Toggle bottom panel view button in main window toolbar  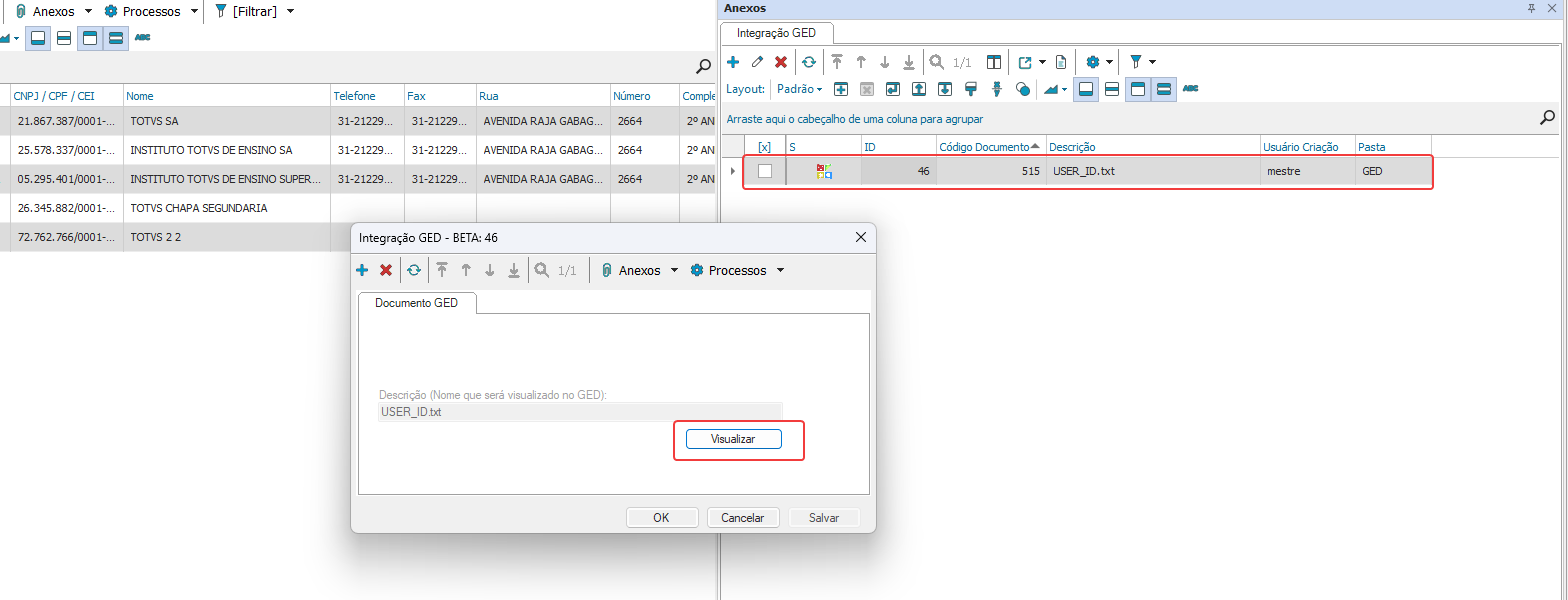(38, 38)
